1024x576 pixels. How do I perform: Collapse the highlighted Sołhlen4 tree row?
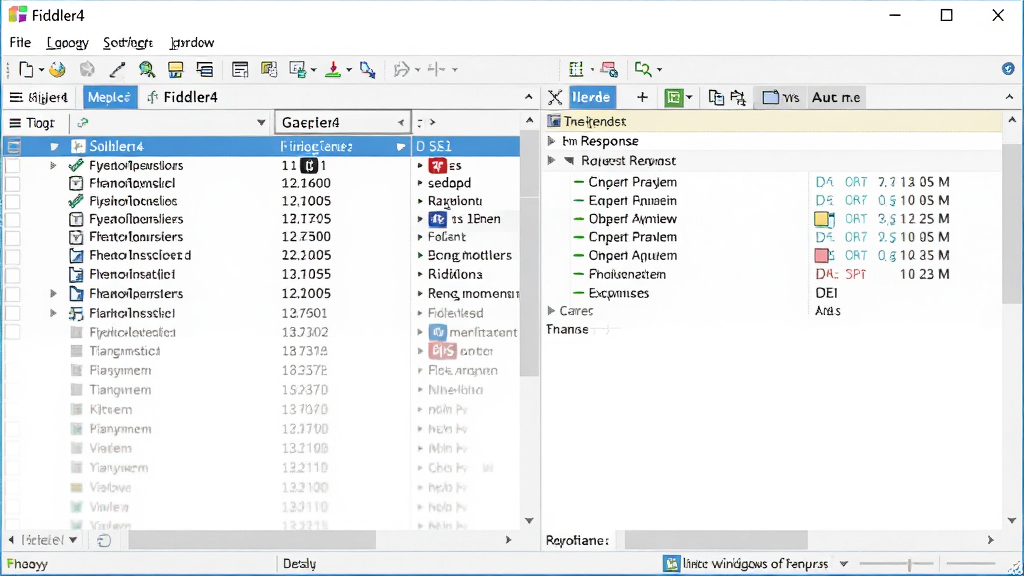54,147
